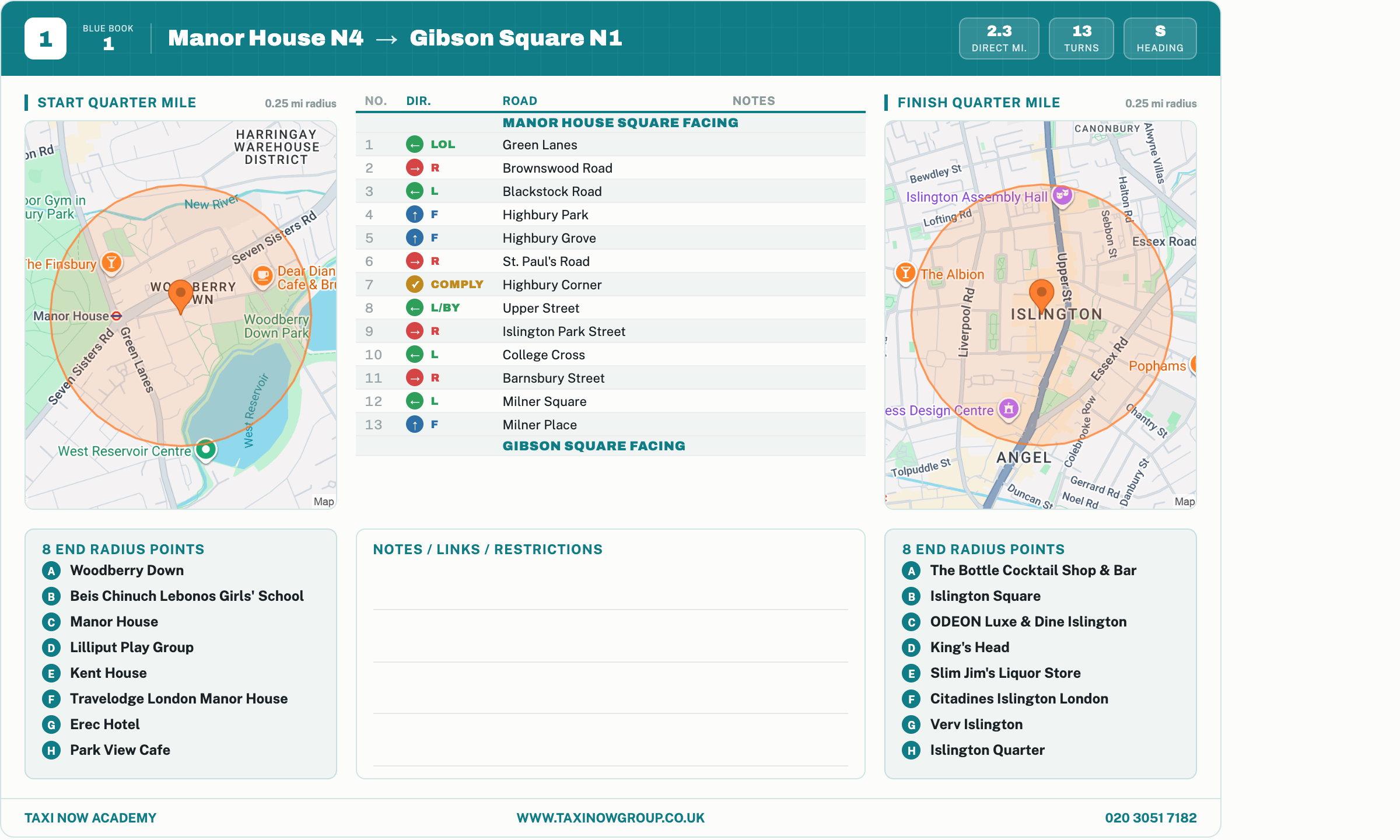Click the forward arrow icon for Highbury Grove
Screen dimensions: 1400x840
coord(414,238)
